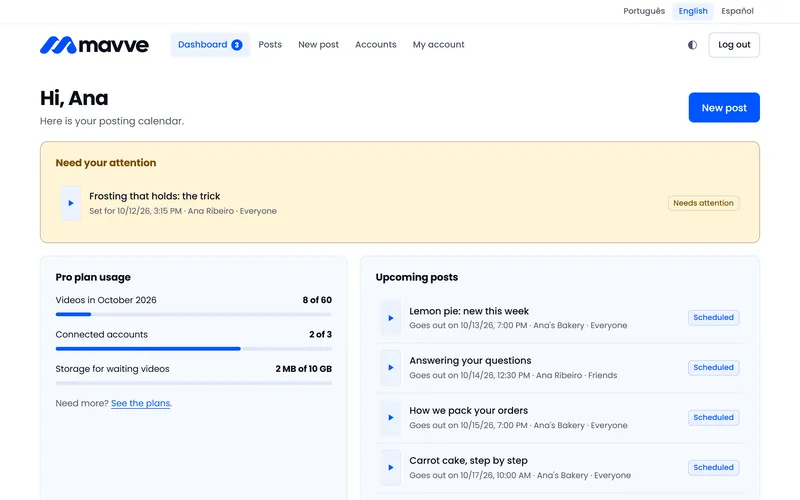Screen dimensions: 800x500
Task: Open the play thumbnail for Carrot cake post
Action: [391, 467]
